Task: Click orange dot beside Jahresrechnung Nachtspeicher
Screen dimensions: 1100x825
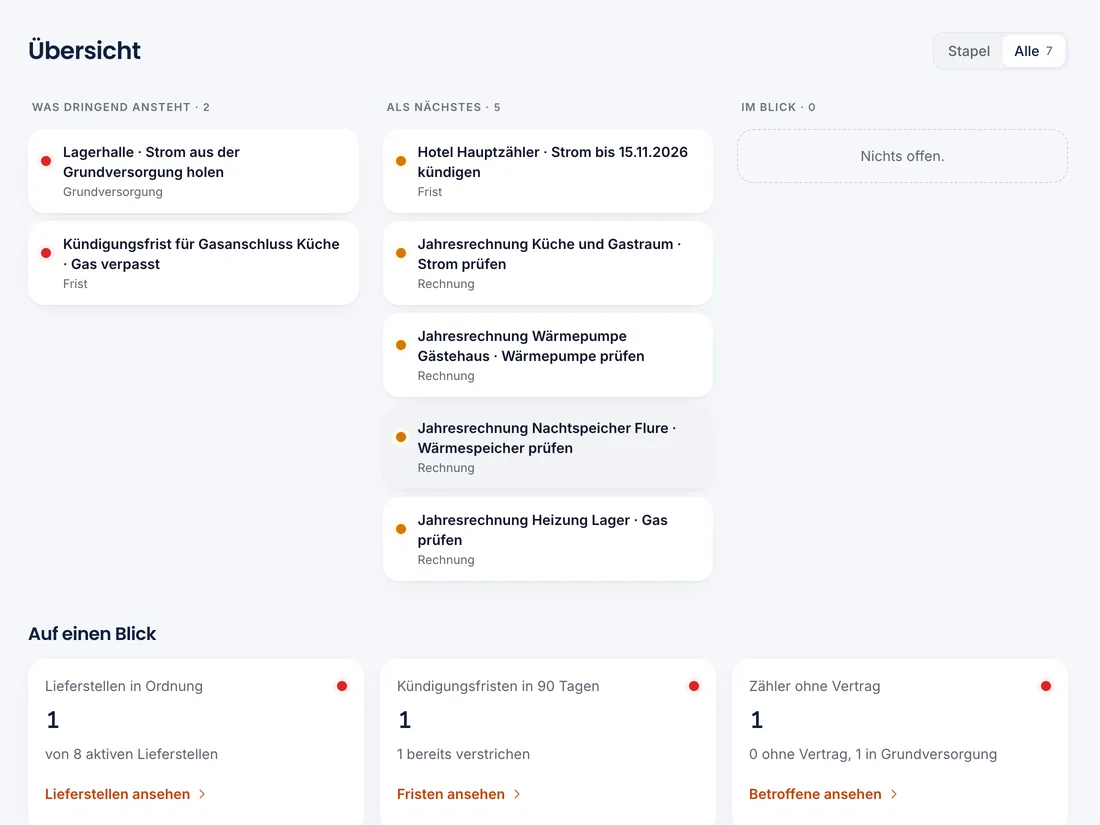Action: (x=401, y=437)
